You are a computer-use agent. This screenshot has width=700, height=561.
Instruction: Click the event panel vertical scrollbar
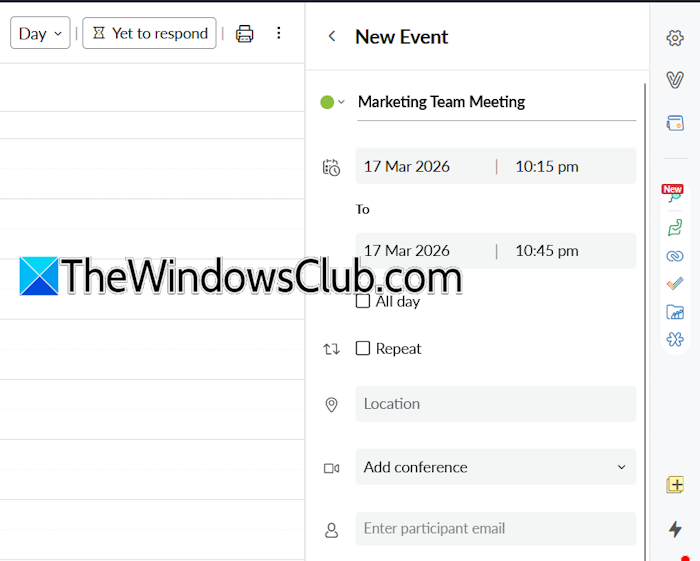tap(645, 321)
